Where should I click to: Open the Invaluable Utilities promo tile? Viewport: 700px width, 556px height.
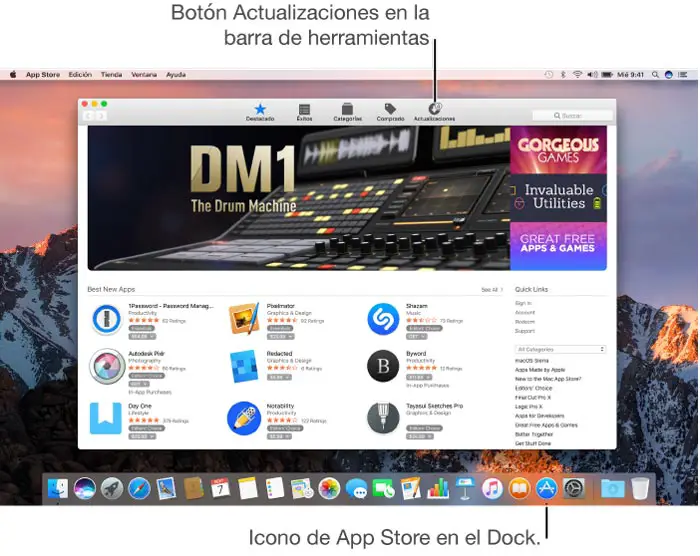click(558, 197)
